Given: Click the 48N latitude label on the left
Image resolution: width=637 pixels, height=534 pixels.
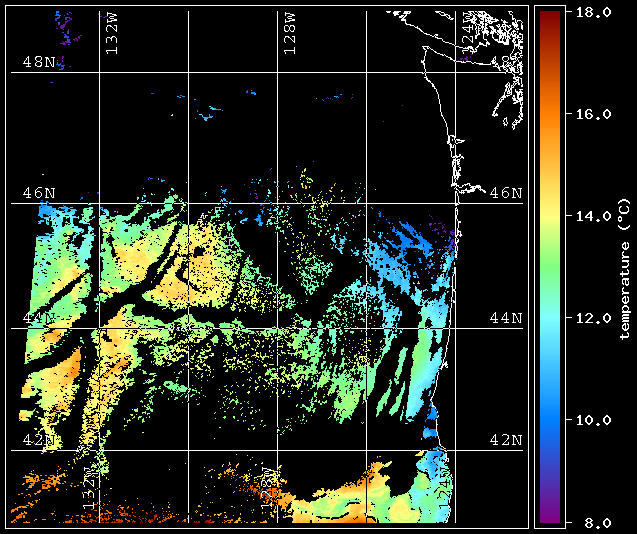Looking at the screenshot, I should point(39,62).
